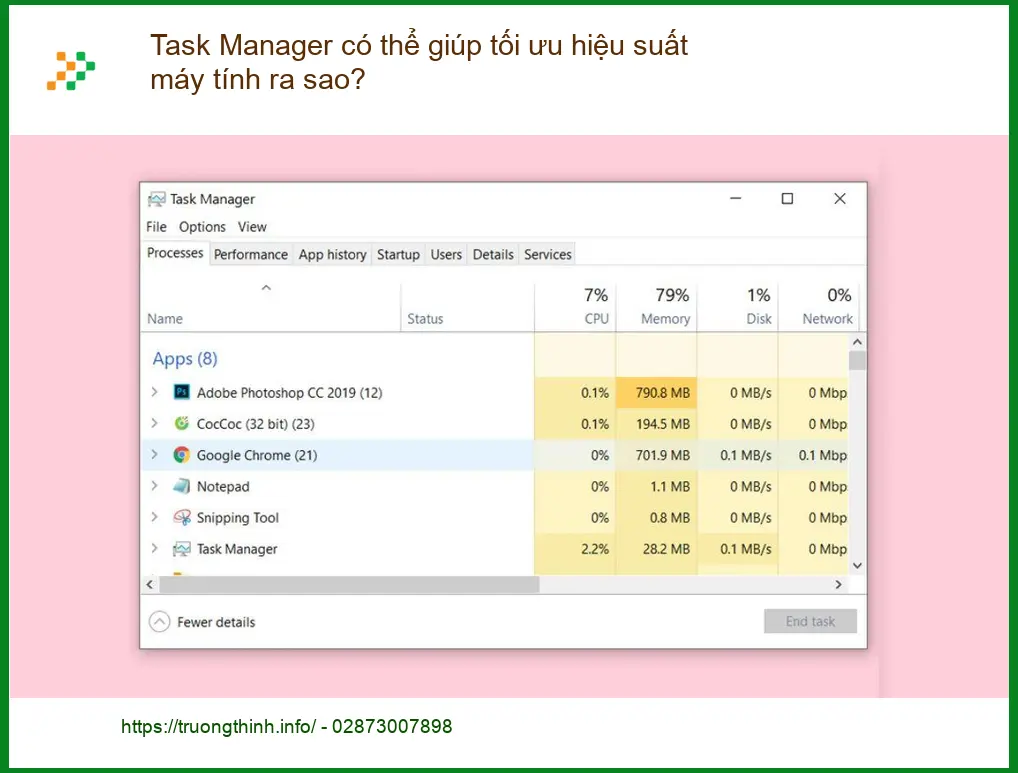
Task: Click the Snipping Tool scissors icon
Action: (182, 517)
